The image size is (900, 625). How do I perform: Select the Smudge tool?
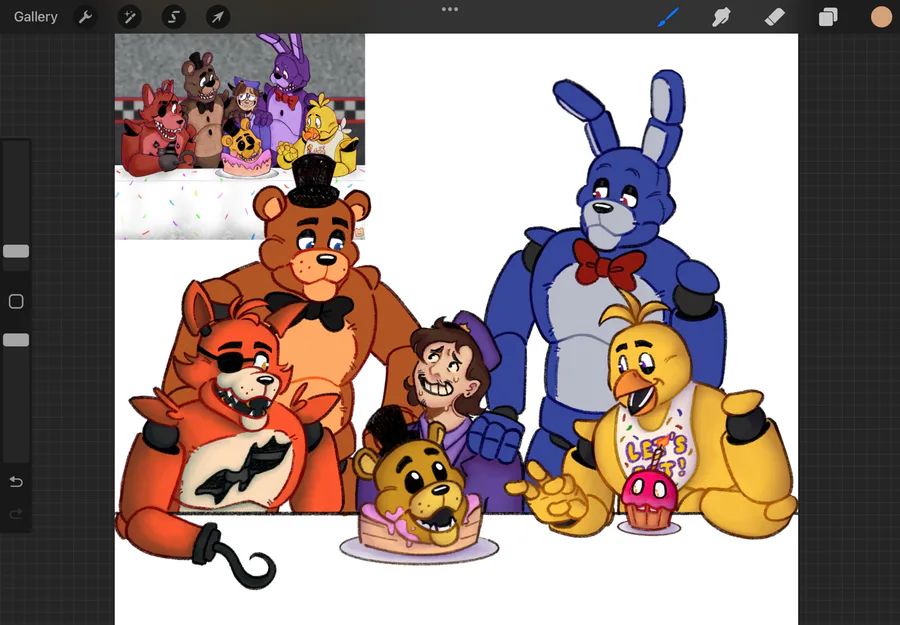click(721, 17)
